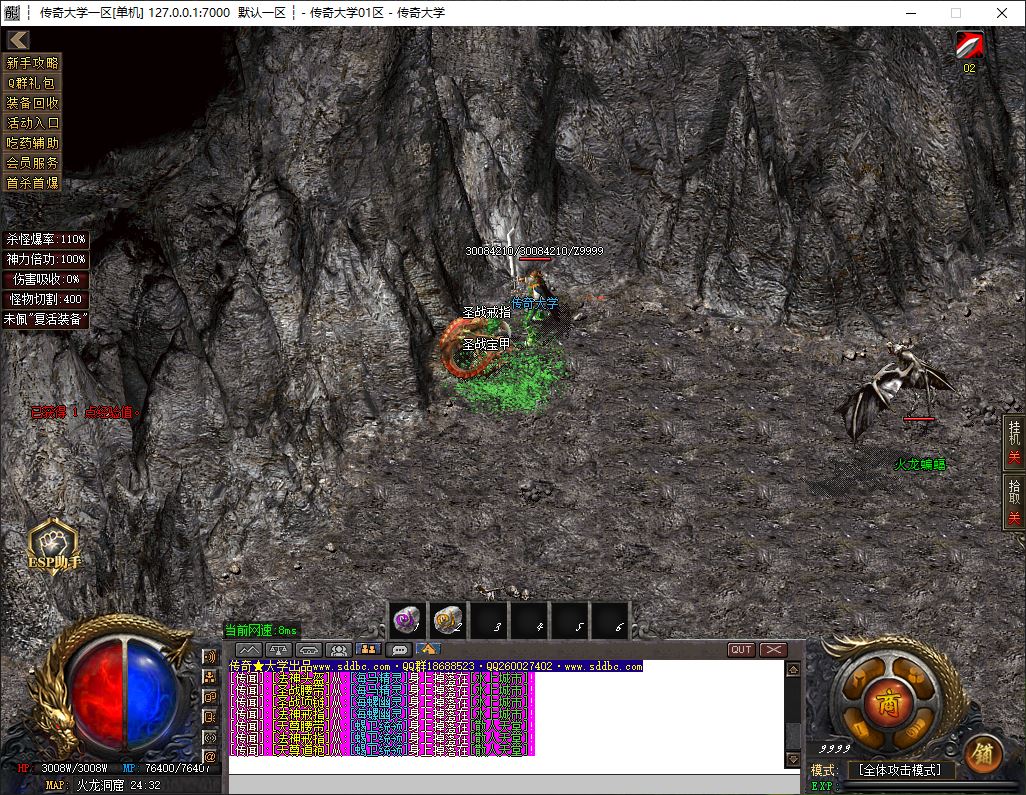Click the red sword buff icon
Viewport: 1026px width, 795px height.
(x=969, y=46)
